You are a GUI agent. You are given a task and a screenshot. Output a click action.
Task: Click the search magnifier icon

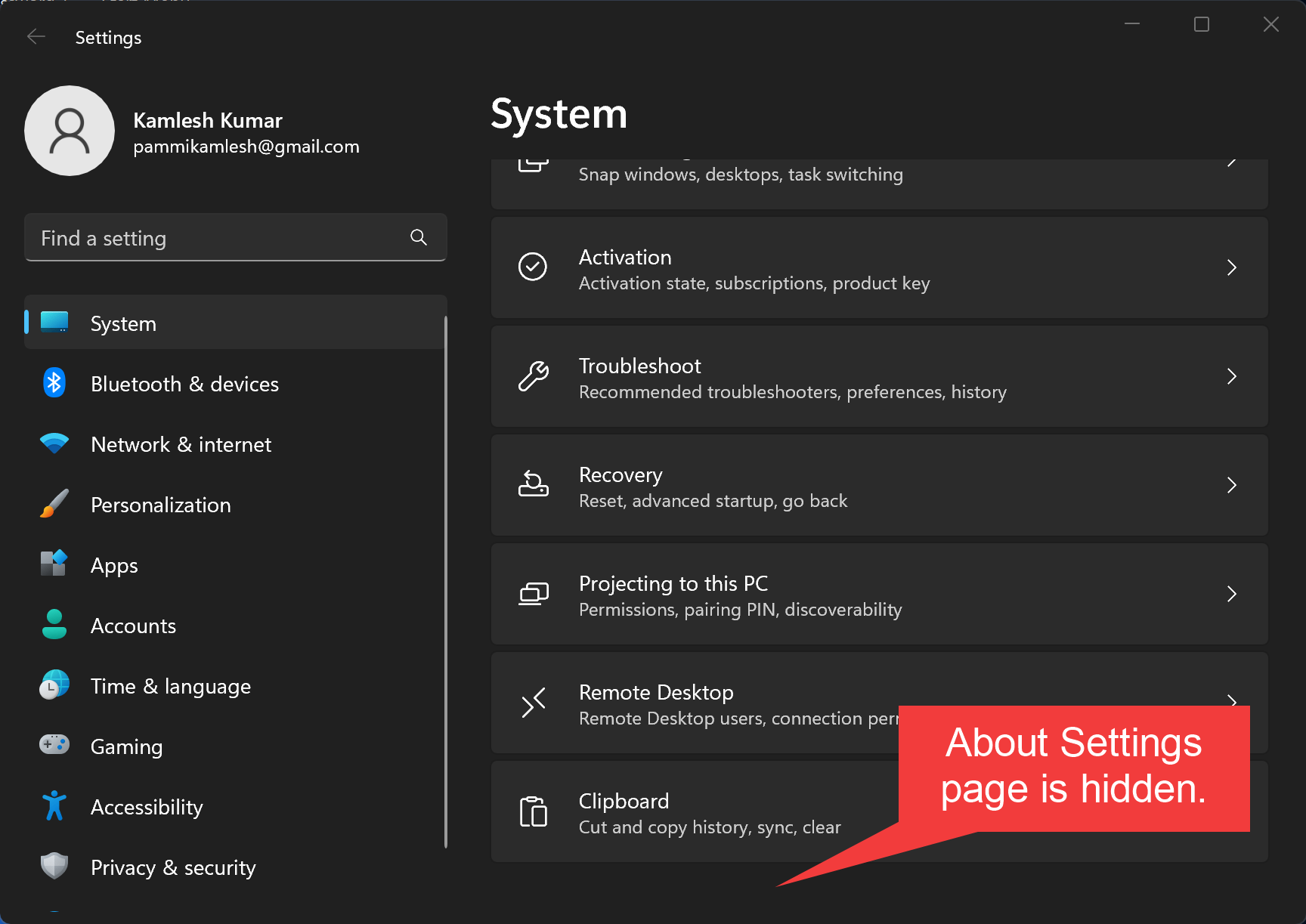419,237
